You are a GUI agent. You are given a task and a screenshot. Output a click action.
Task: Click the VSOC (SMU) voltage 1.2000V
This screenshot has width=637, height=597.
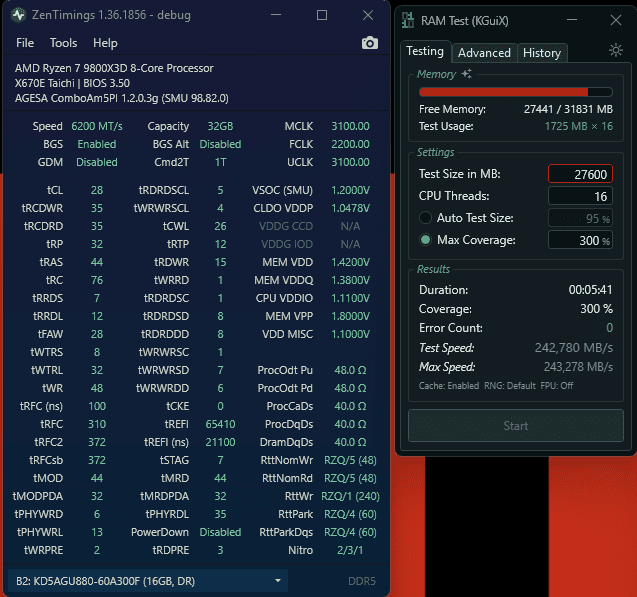[350, 190]
